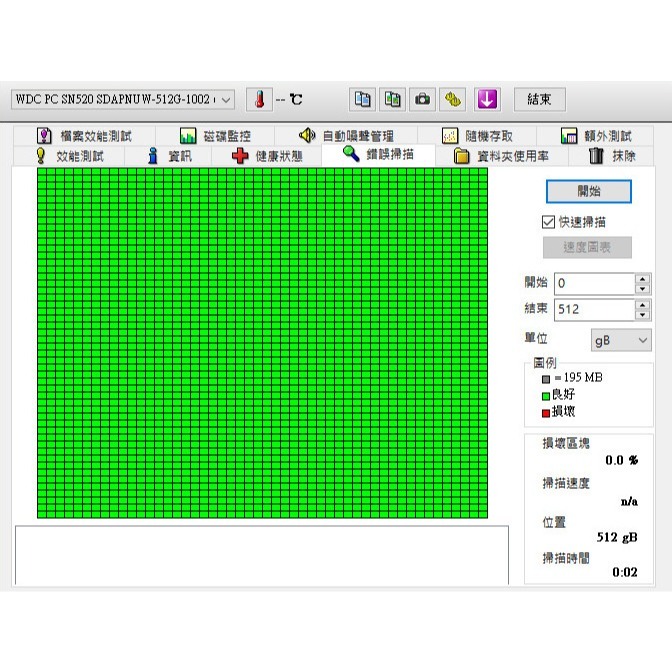Click the 結束 value field showing 512

click(594, 310)
